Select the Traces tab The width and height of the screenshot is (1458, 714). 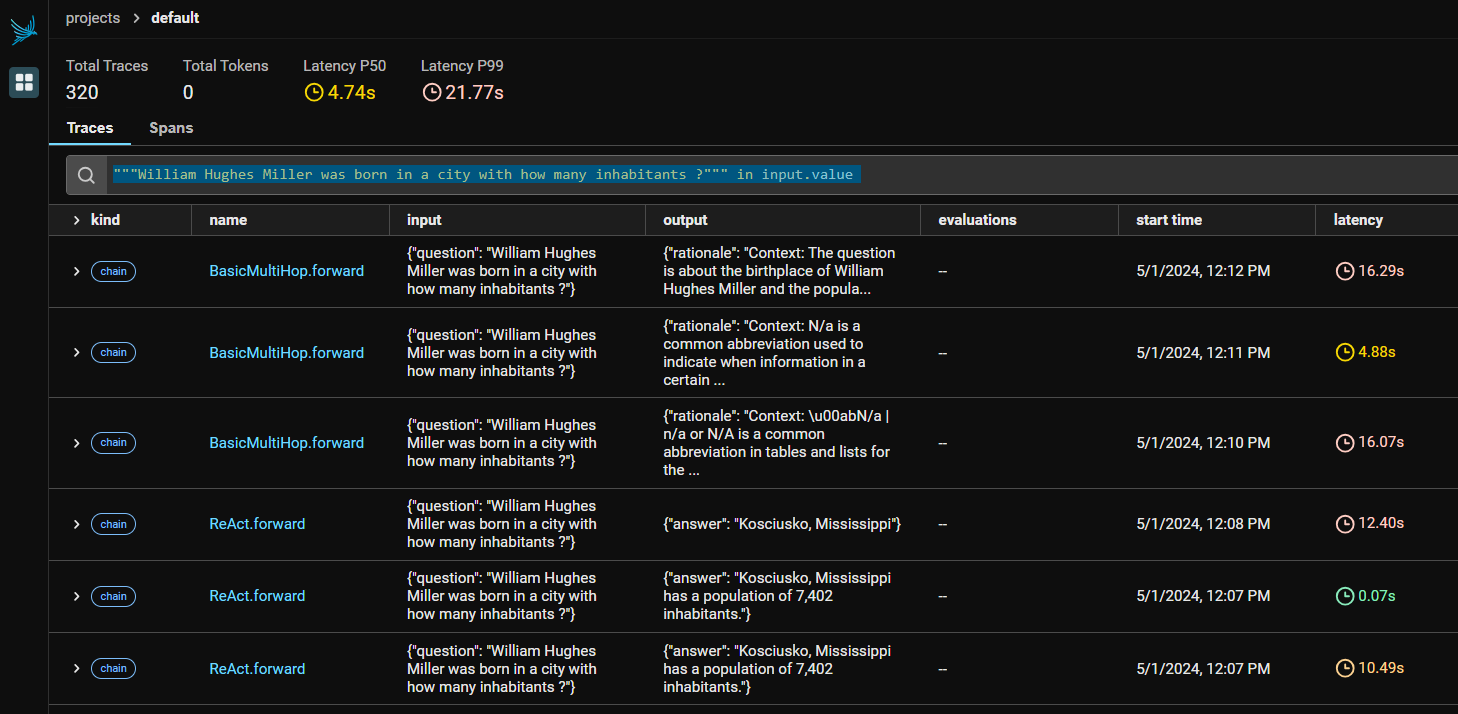[90, 128]
